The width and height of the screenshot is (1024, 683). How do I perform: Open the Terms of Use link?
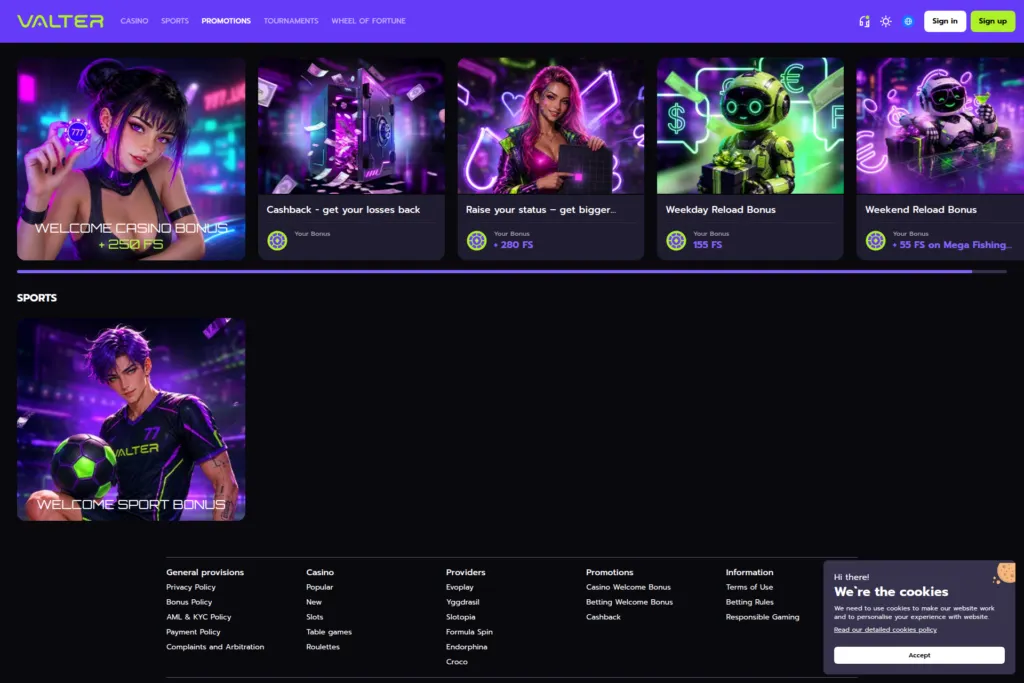point(749,587)
